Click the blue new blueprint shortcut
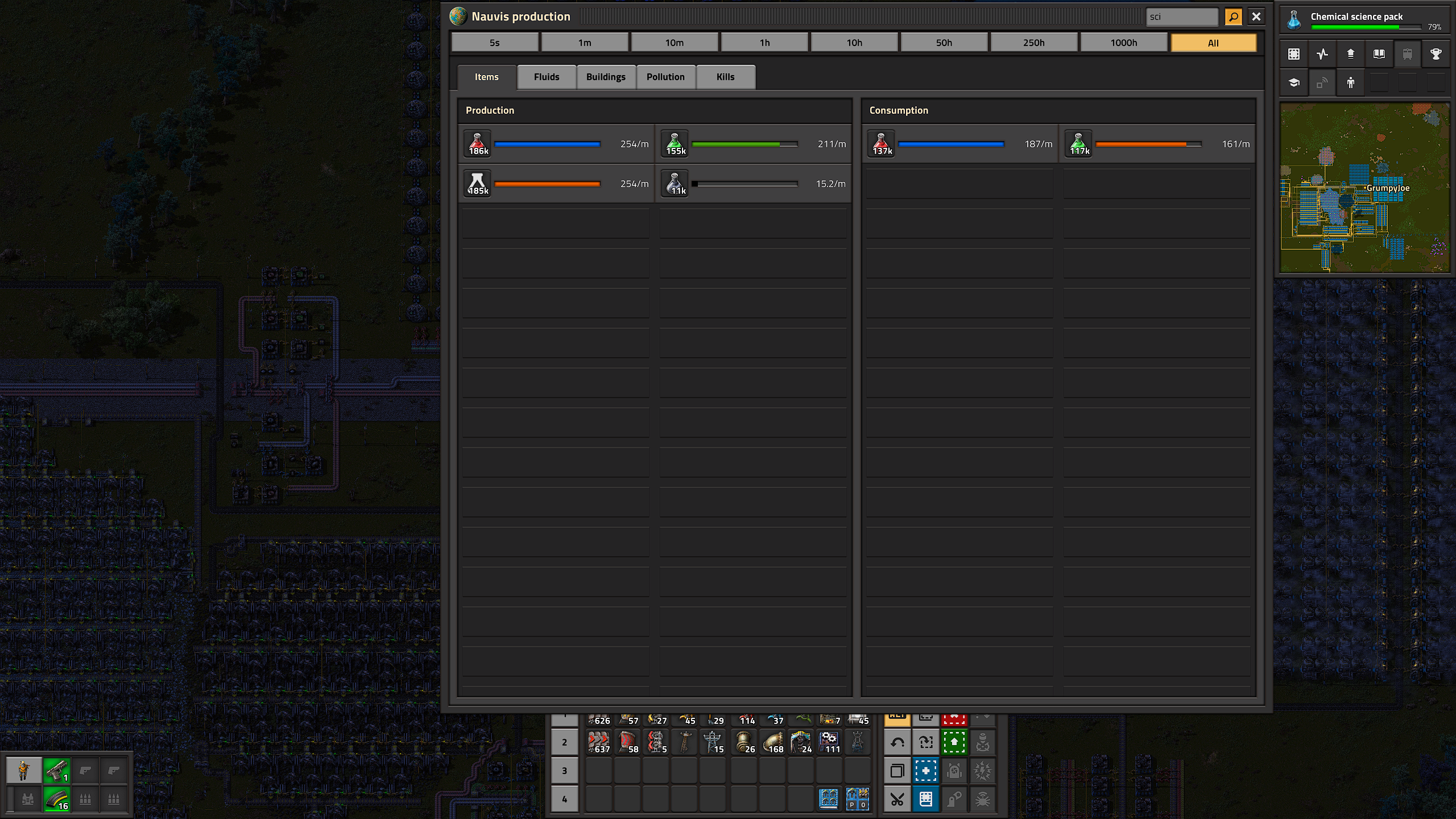Viewport: 1456px width, 819px height. 926,771
